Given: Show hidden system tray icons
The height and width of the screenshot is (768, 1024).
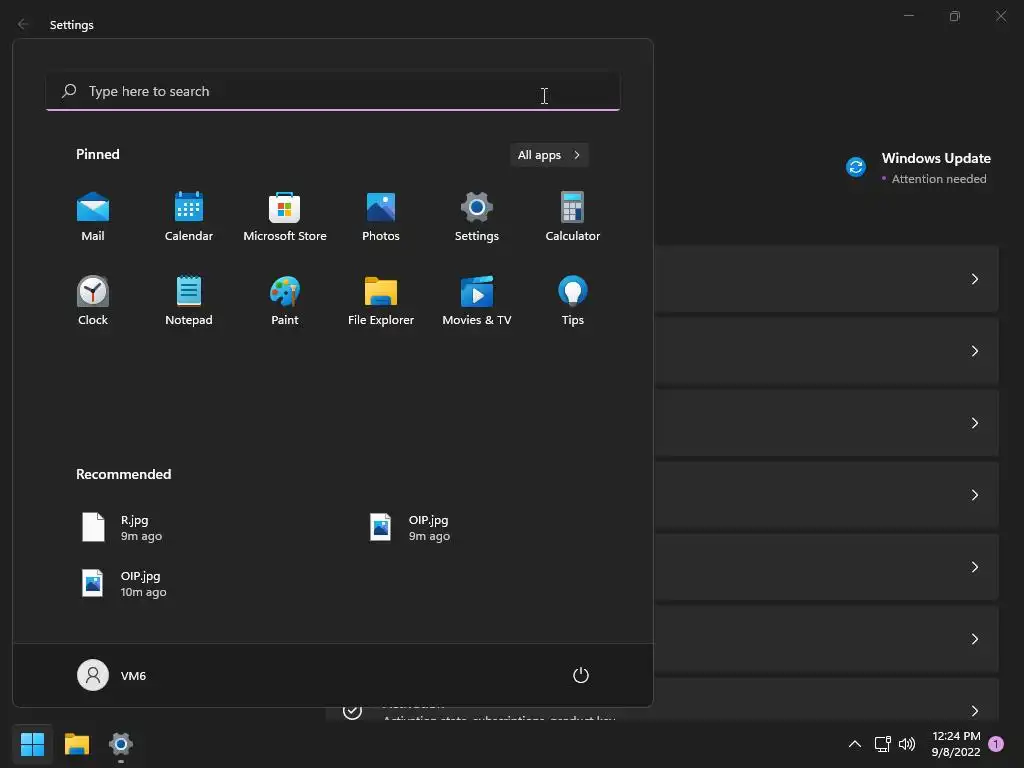Looking at the screenshot, I should click(854, 744).
